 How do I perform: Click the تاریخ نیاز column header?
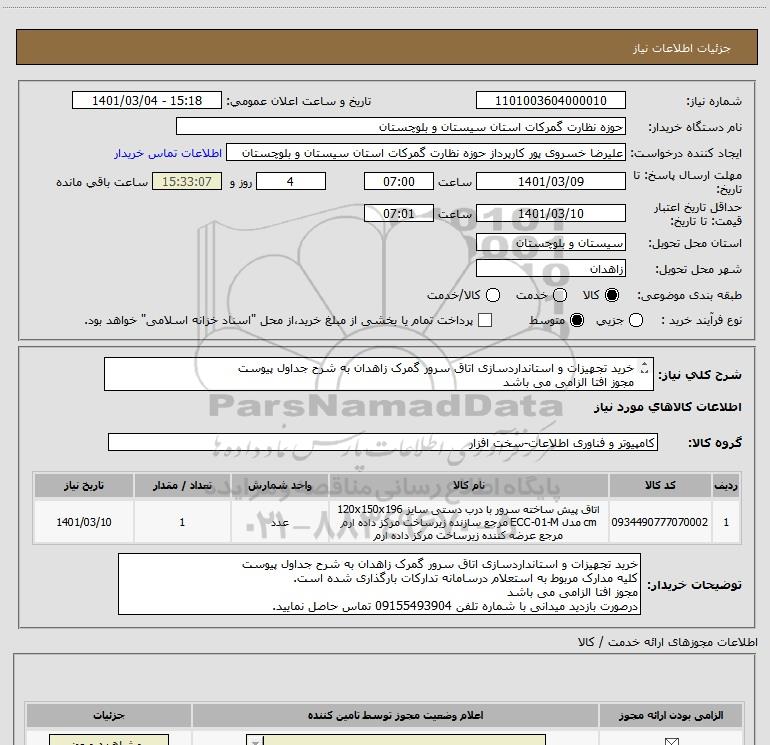(83, 485)
